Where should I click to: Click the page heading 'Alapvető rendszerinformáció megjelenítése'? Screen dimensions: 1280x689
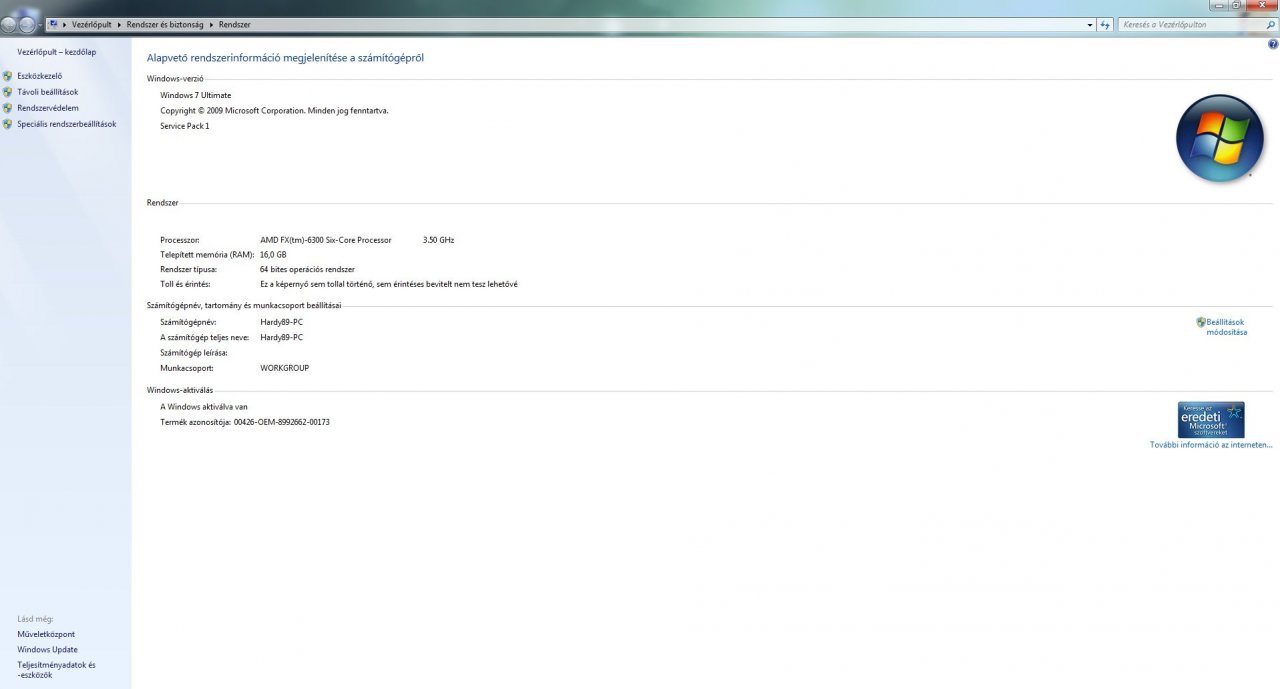tap(285, 58)
